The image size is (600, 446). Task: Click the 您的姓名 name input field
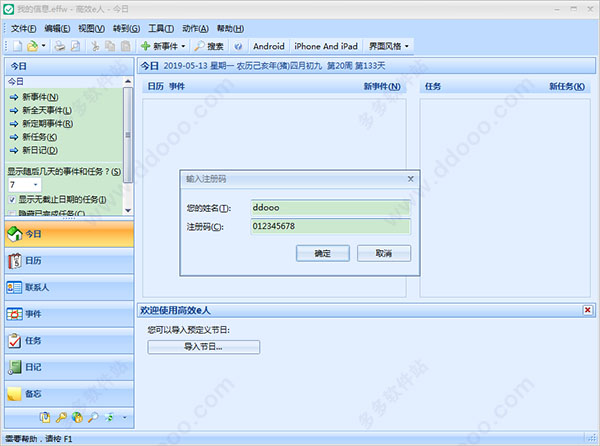(x=331, y=208)
